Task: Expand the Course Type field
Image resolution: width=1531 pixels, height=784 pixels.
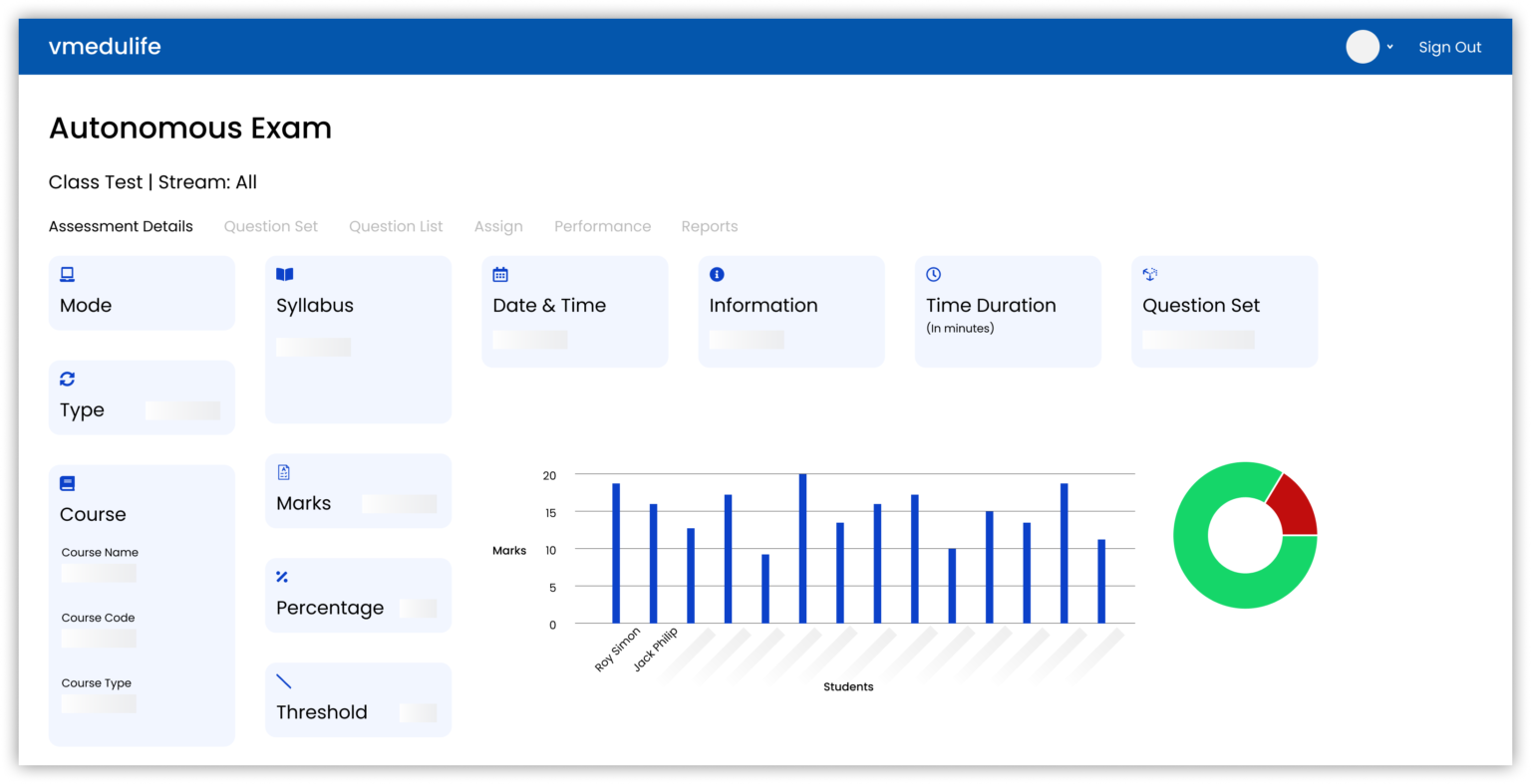Action: pos(100,702)
